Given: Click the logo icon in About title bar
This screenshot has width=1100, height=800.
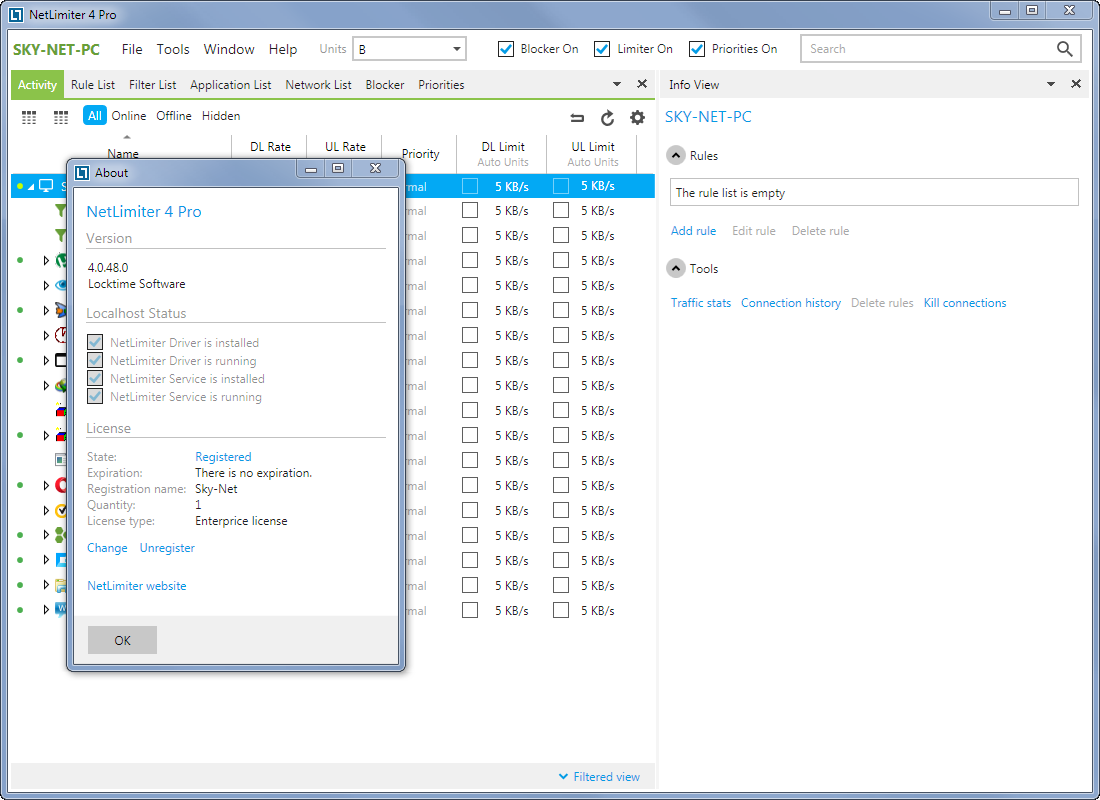Looking at the screenshot, I should click(82, 173).
